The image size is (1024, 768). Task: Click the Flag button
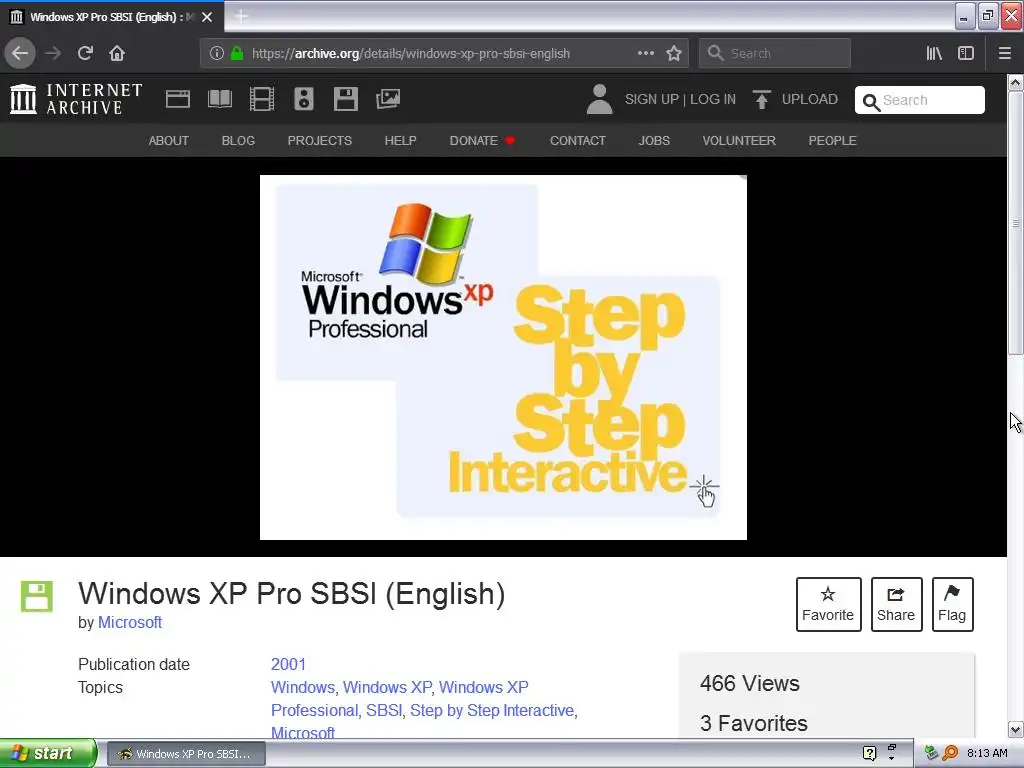coord(952,604)
